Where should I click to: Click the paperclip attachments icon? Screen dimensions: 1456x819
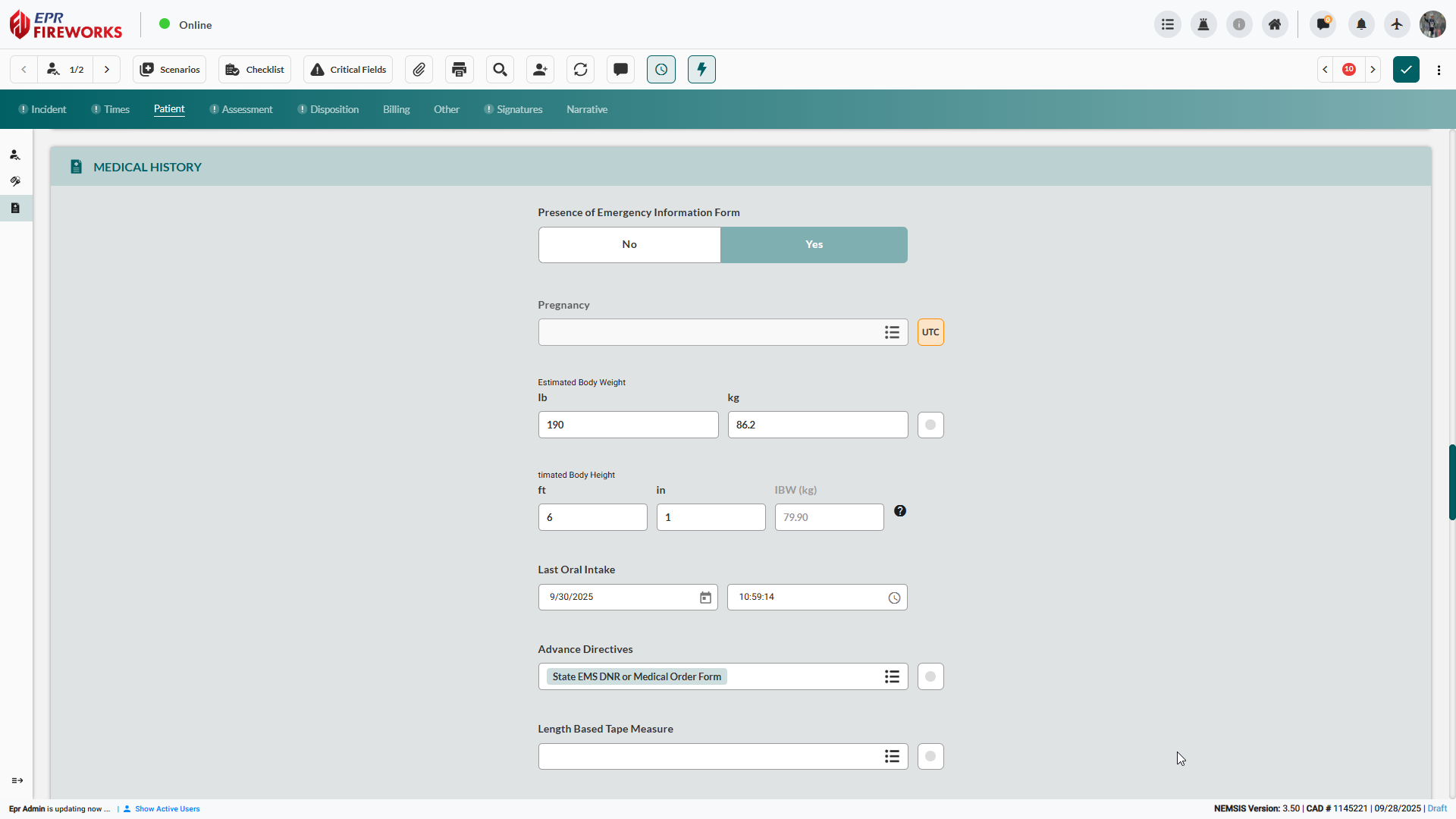pyautogui.click(x=419, y=70)
